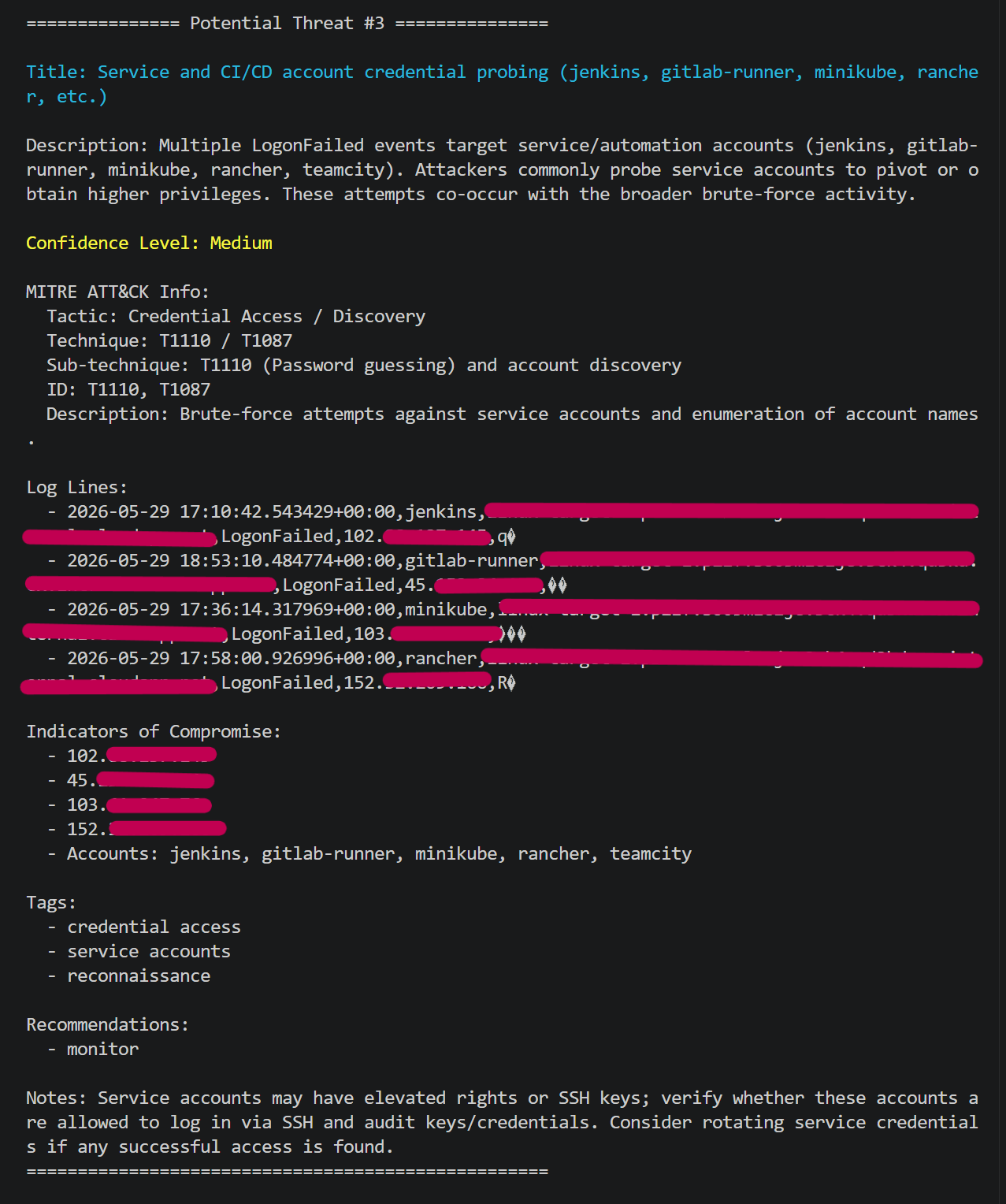Click the reconnaissance tag
1006x1204 pixels.
139,975
